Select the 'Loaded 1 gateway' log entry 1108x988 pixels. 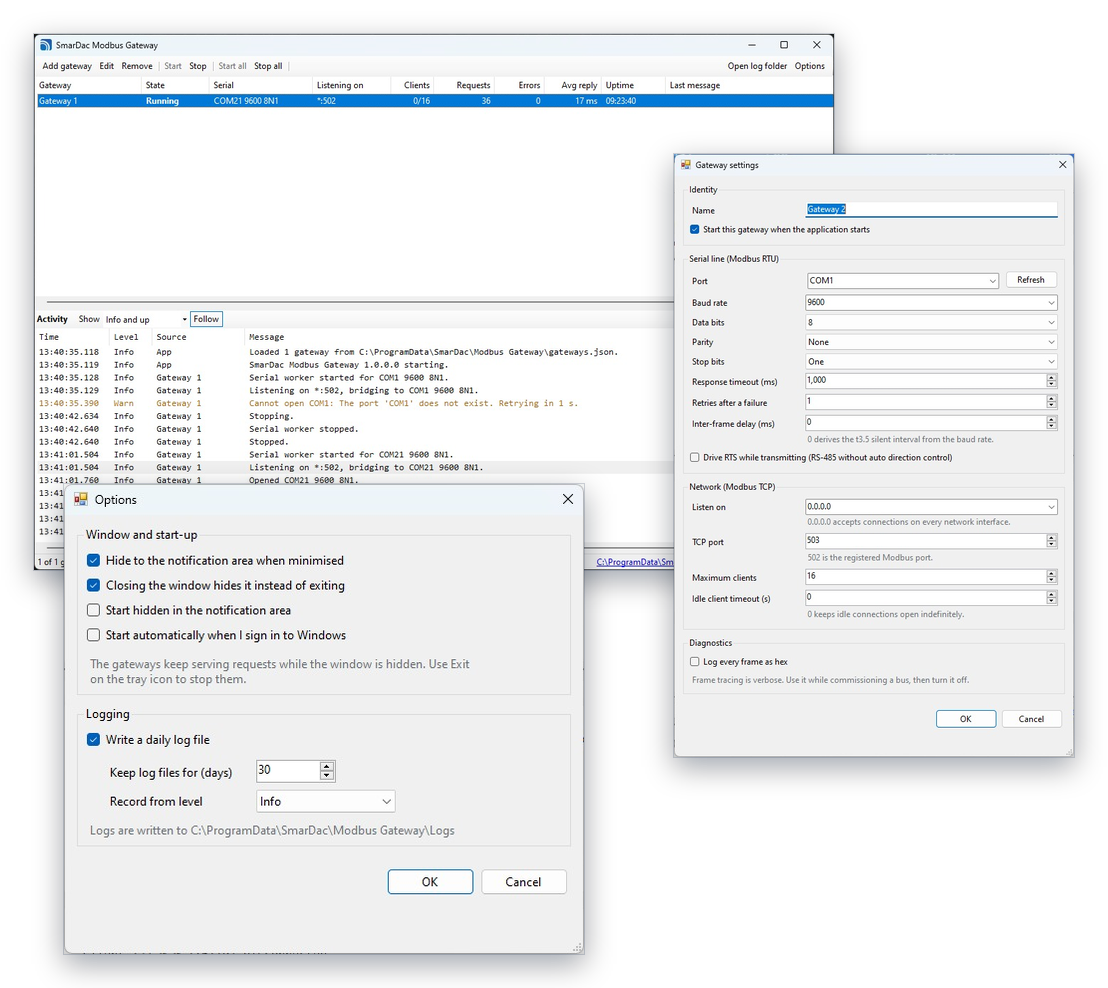(355, 351)
